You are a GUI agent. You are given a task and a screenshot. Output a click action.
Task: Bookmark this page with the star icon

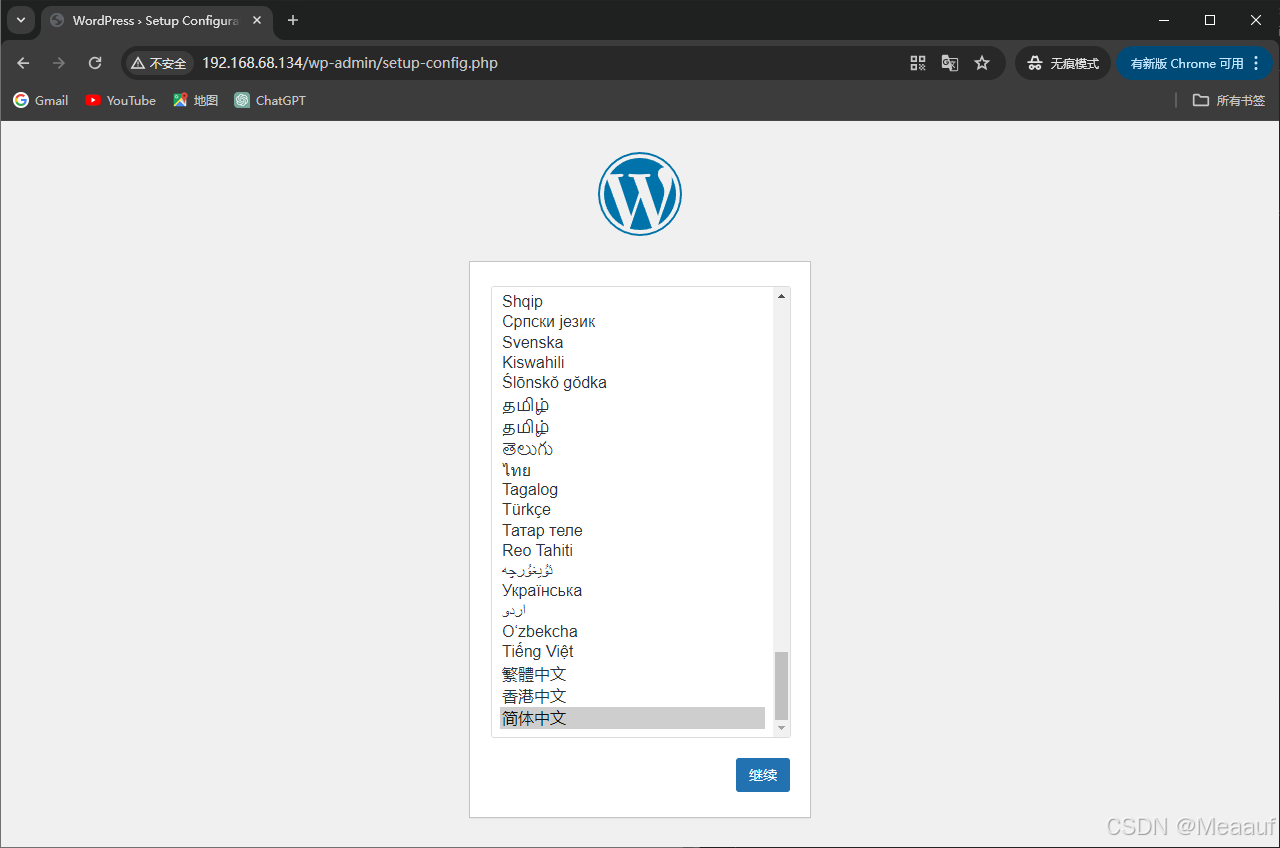click(x=982, y=63)
